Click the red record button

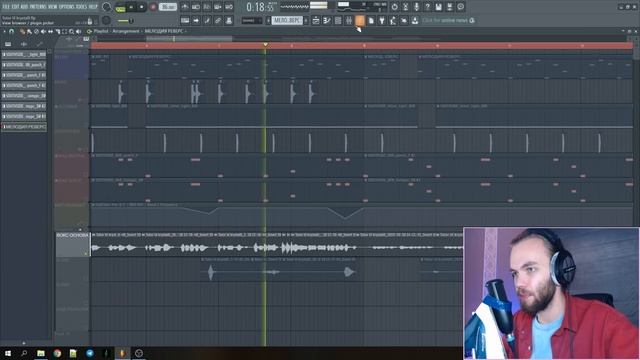(153, 7)
